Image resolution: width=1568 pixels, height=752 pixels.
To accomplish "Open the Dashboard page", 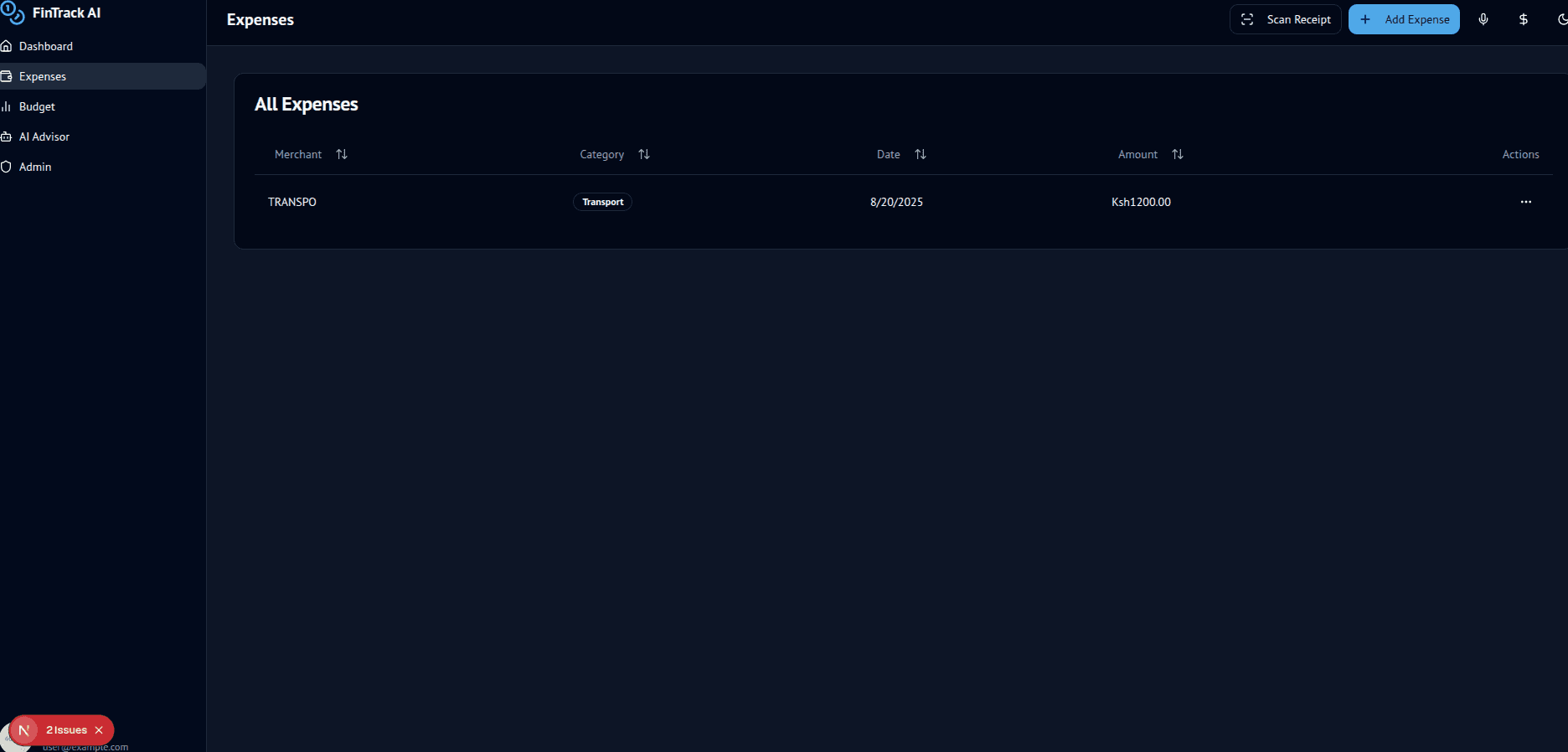I will tap(101, 46).
